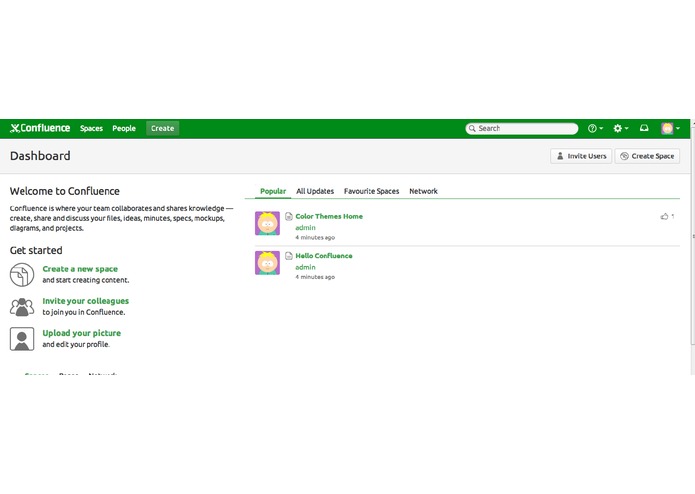Click the Get started heading

(36, 250)
